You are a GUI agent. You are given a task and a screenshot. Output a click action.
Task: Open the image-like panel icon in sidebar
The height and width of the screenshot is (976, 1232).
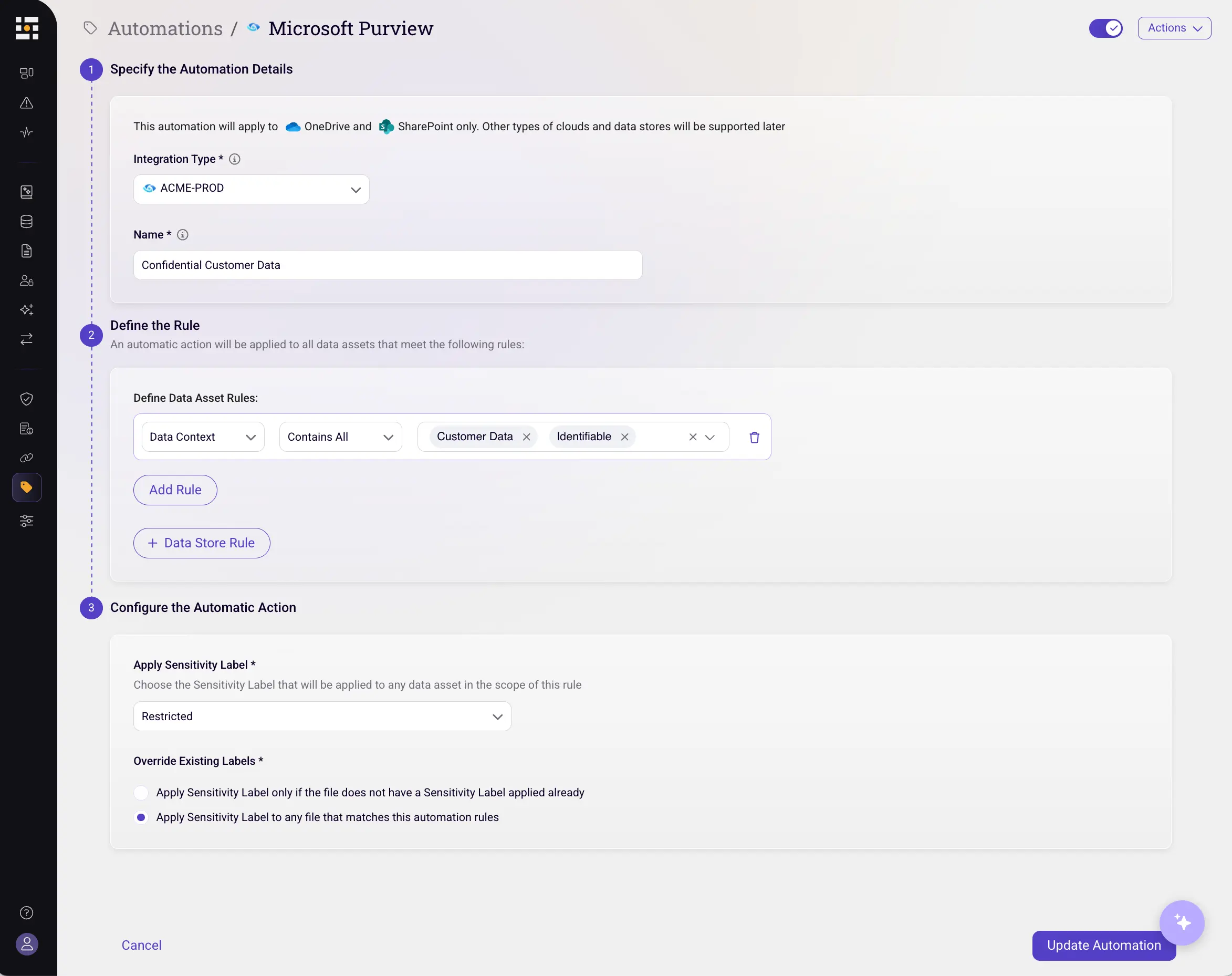click(x=27, y=192)
